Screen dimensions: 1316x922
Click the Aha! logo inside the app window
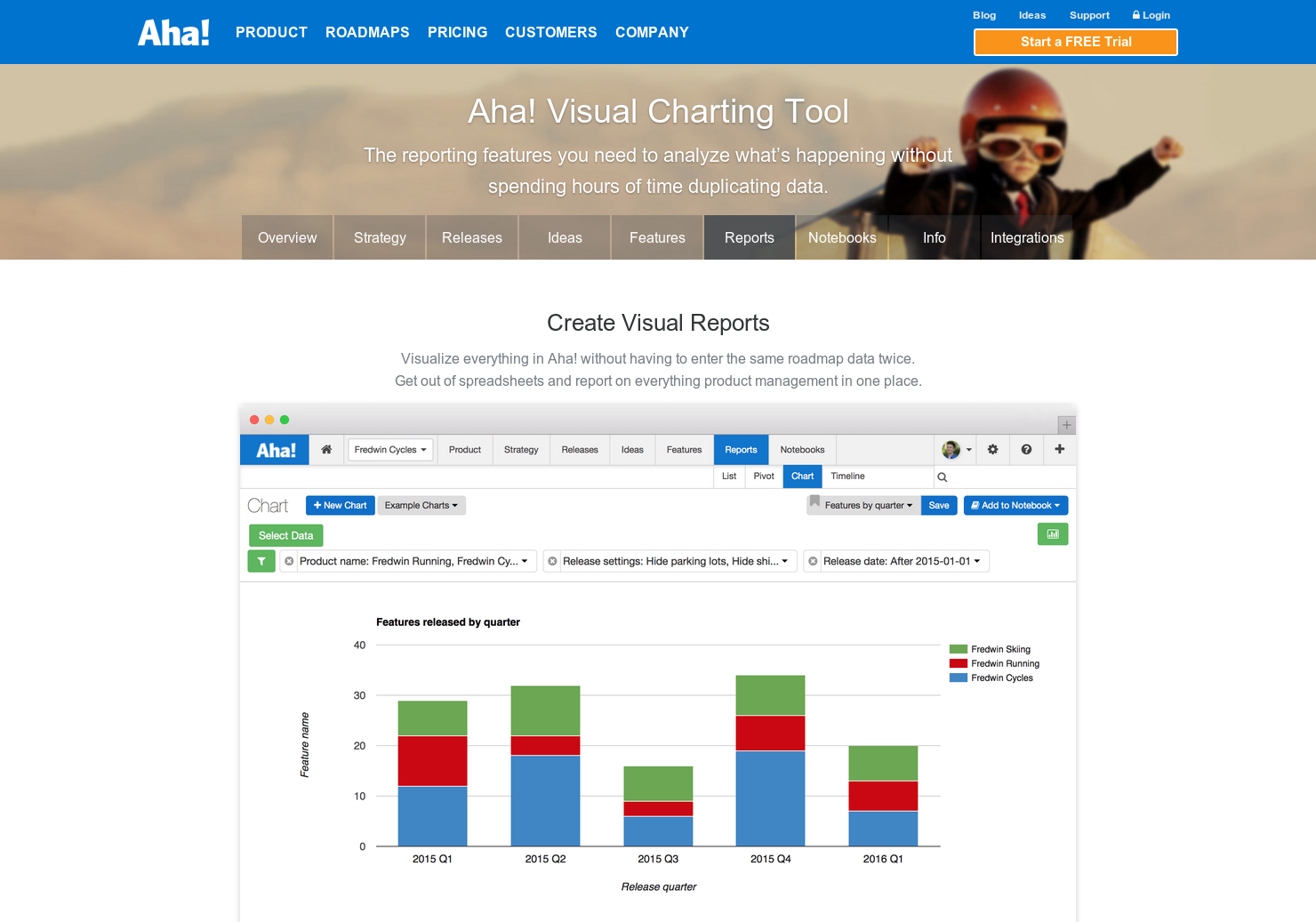pos(275,450)
